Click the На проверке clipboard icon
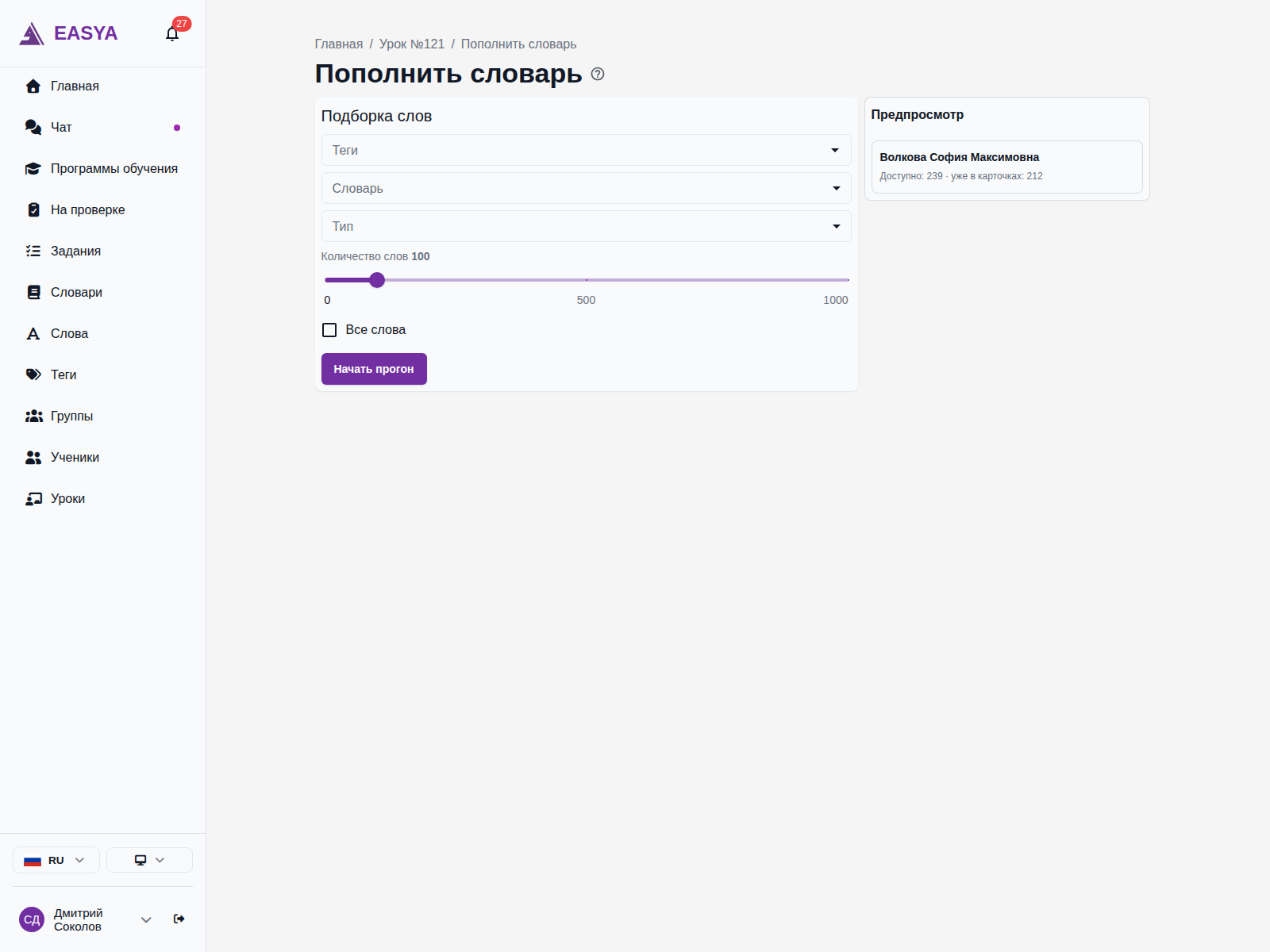The height and width of the screenshot is (952, 1270). 33,209
